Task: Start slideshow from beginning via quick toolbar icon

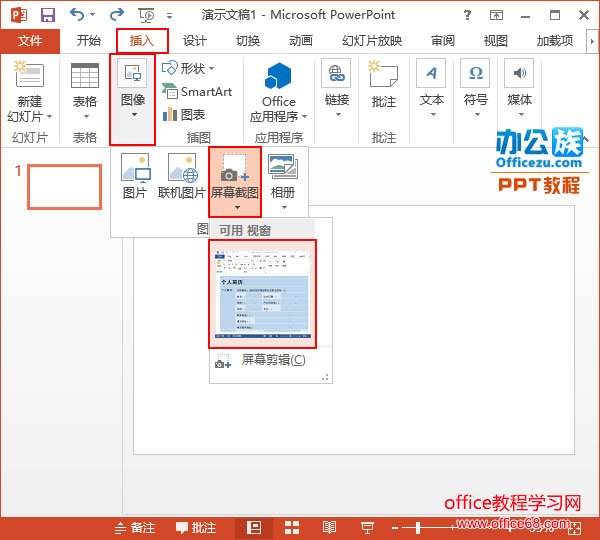Action: (146, 15)
